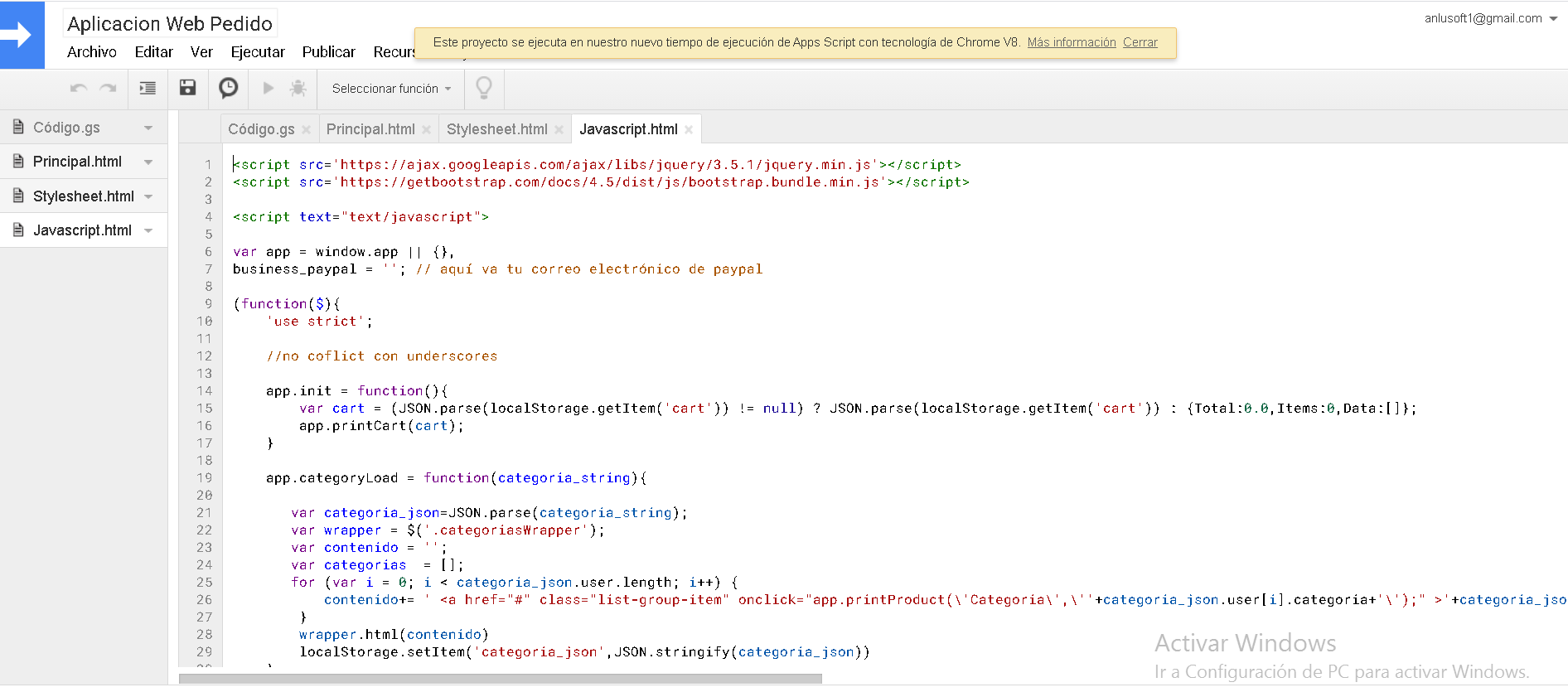This screenshot has height=692, width=1568.
Task: Close the Principal.html tab
Action: point(427,130)
